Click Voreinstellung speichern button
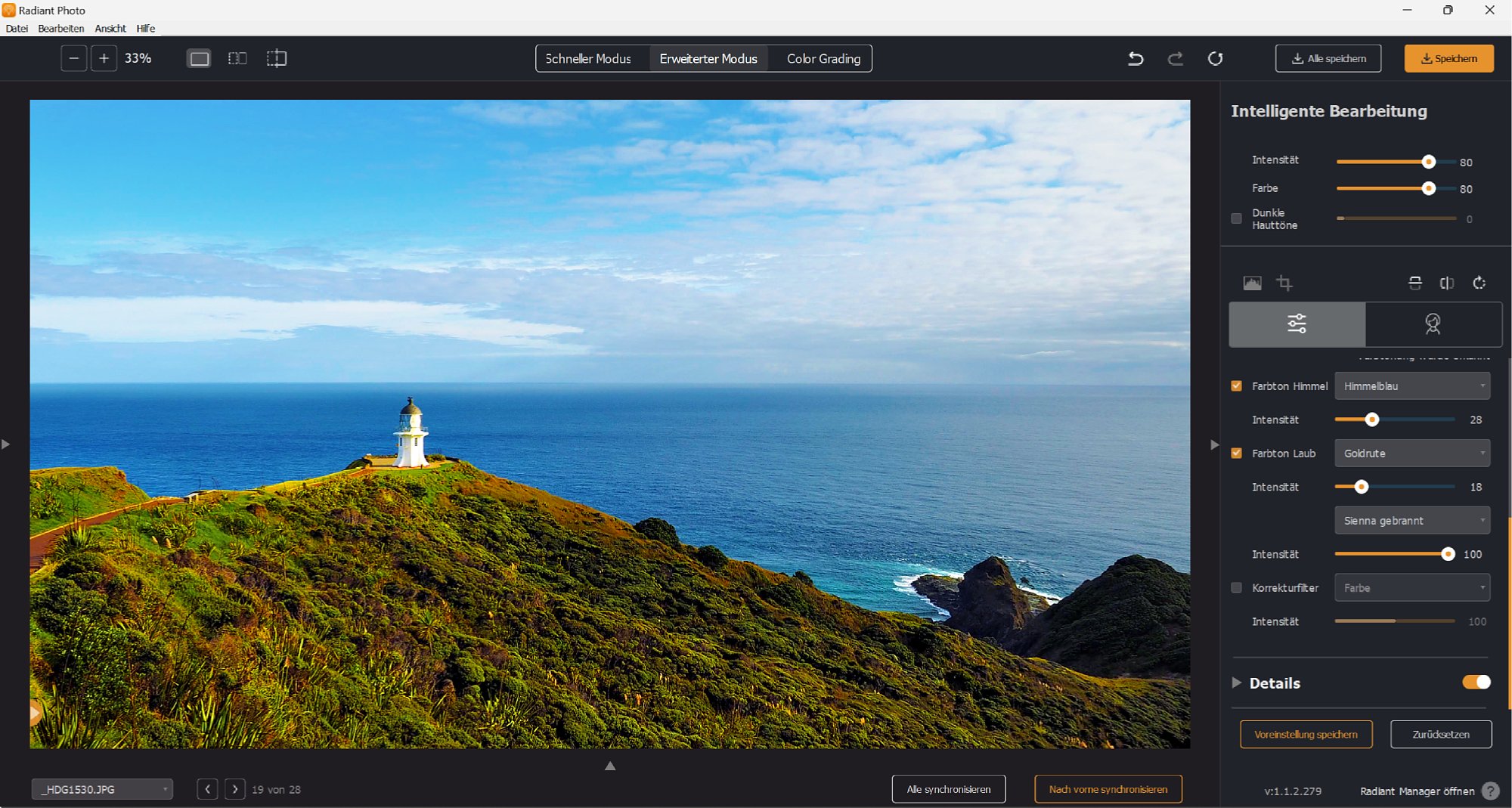The width and height of the screenshot is (1512, 808). pyautogui.click(x=1306, y=734)
